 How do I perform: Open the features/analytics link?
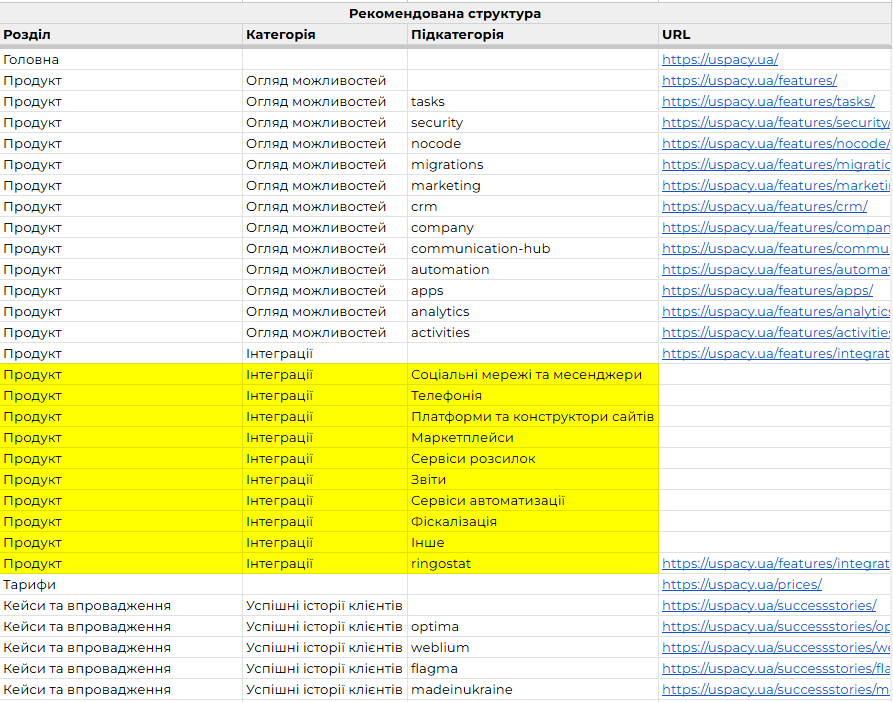775,312
